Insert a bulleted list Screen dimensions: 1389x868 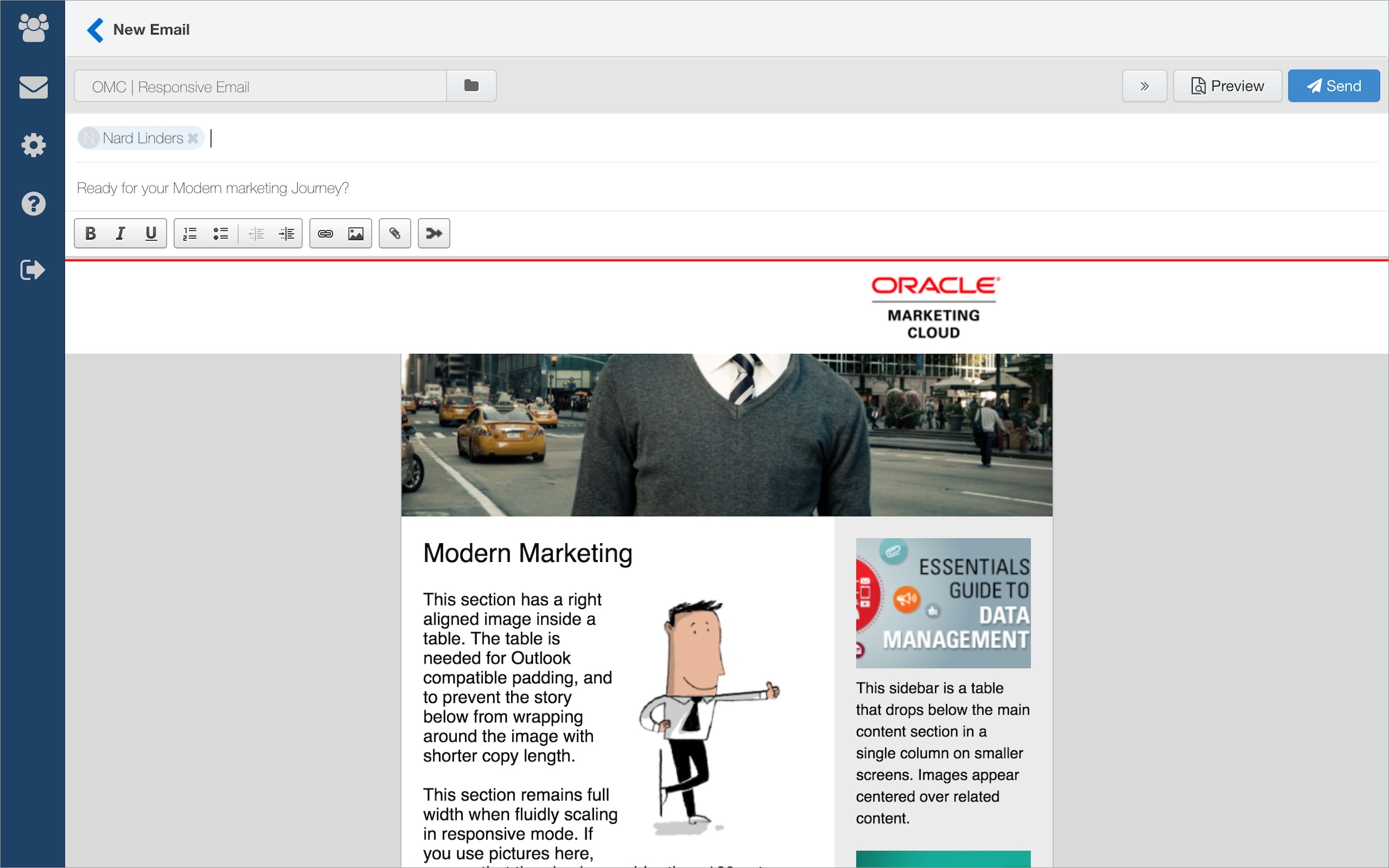[x=221, y=233]
